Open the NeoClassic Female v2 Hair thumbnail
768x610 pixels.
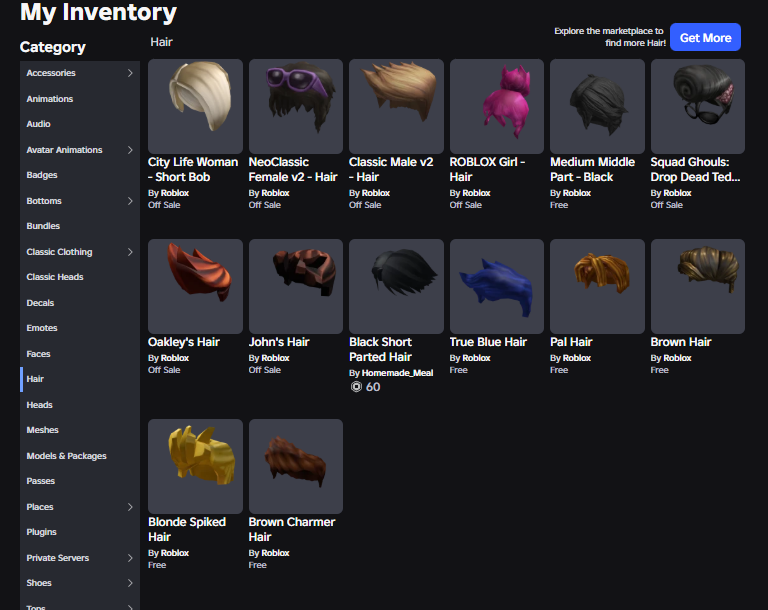(x=296, y=106)
